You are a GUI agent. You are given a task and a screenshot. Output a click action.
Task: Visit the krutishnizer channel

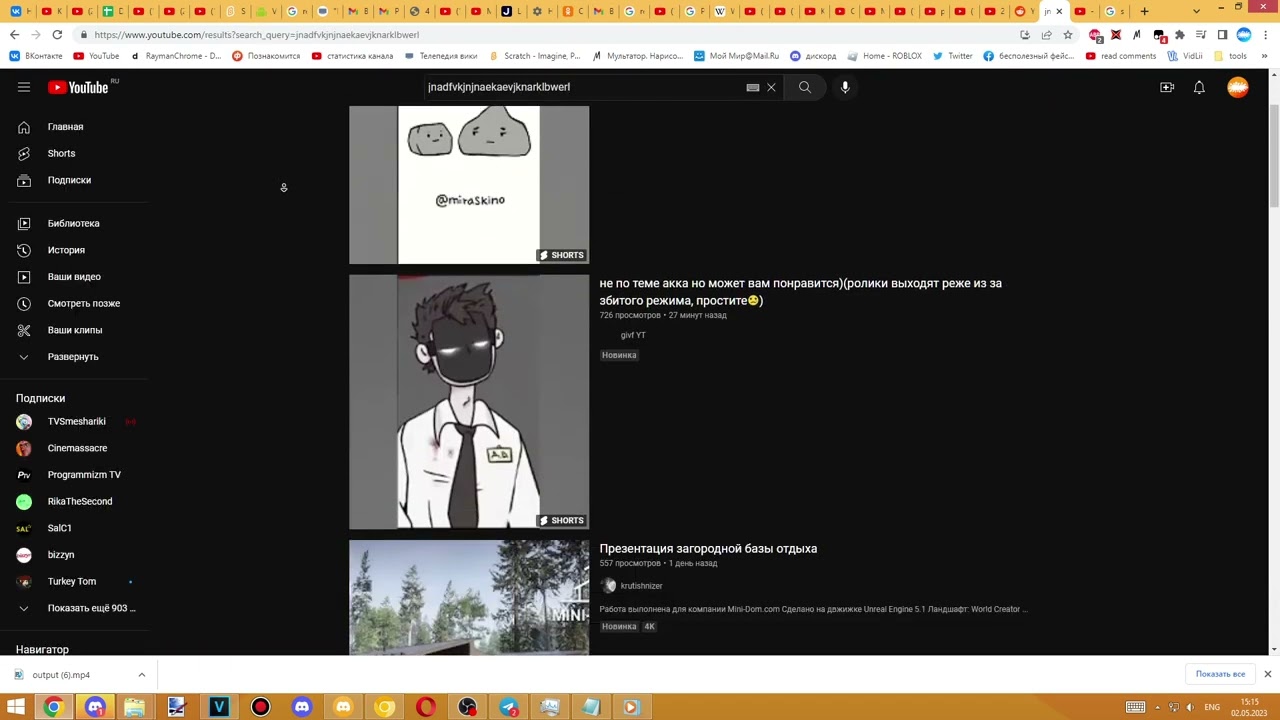pos(641,586)
